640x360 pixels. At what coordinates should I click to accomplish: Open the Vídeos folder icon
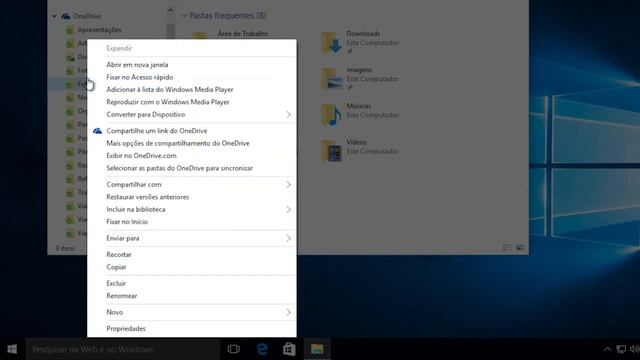[x=331, y=151]
